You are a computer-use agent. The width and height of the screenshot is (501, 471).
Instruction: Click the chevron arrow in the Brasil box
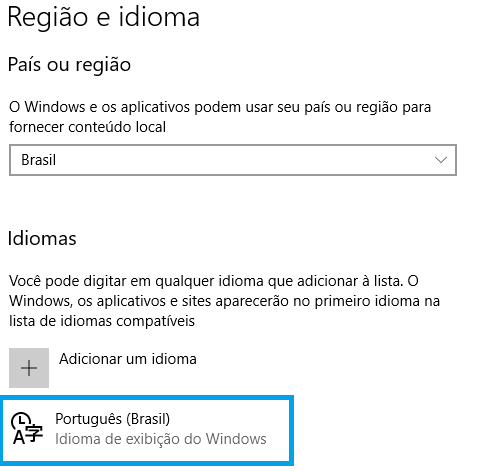441,160
